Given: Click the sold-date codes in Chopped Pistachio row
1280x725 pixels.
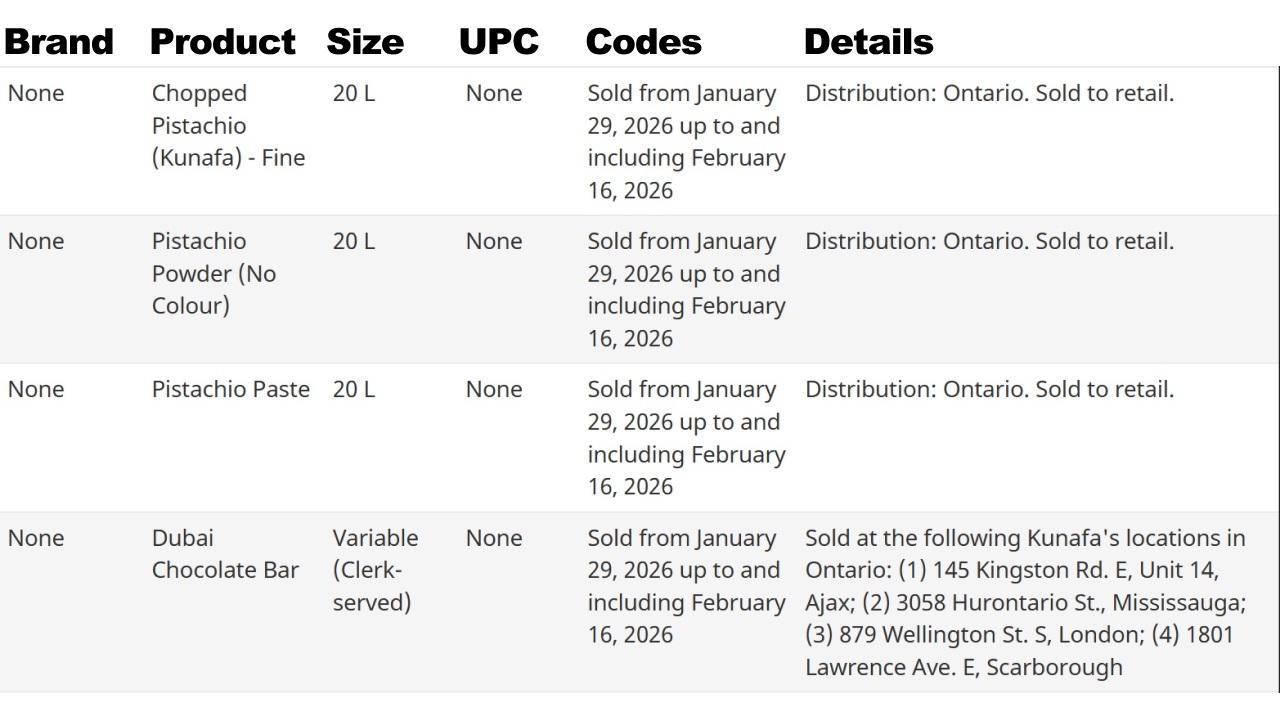Looking at the screenshot, I should 686,142.
